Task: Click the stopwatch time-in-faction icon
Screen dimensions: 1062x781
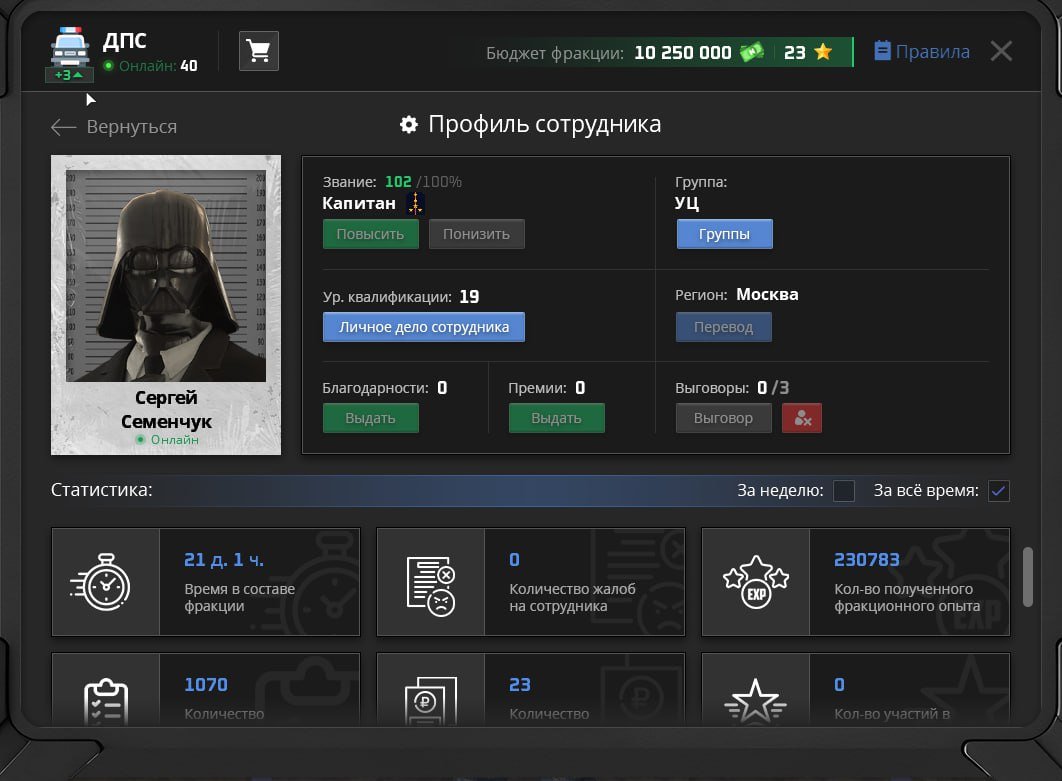Action: click(105, 582)
